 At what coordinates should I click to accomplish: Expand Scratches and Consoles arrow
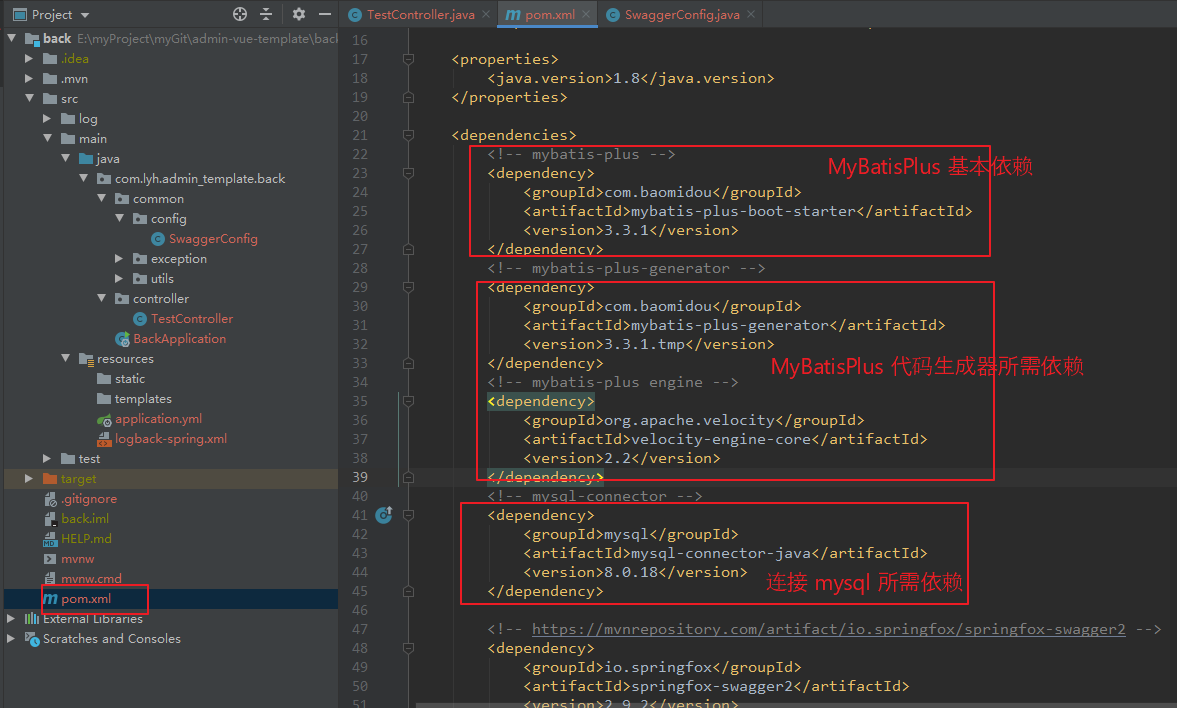tap(11, 638)
